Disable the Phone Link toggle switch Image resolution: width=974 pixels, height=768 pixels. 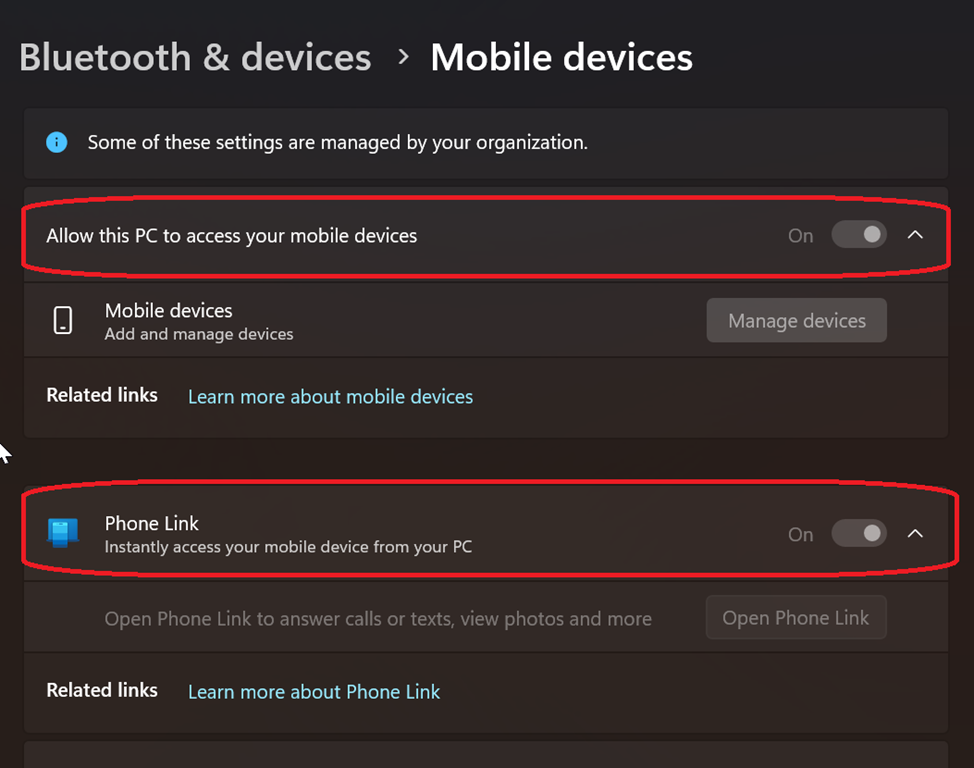click(x=859, y=533)
